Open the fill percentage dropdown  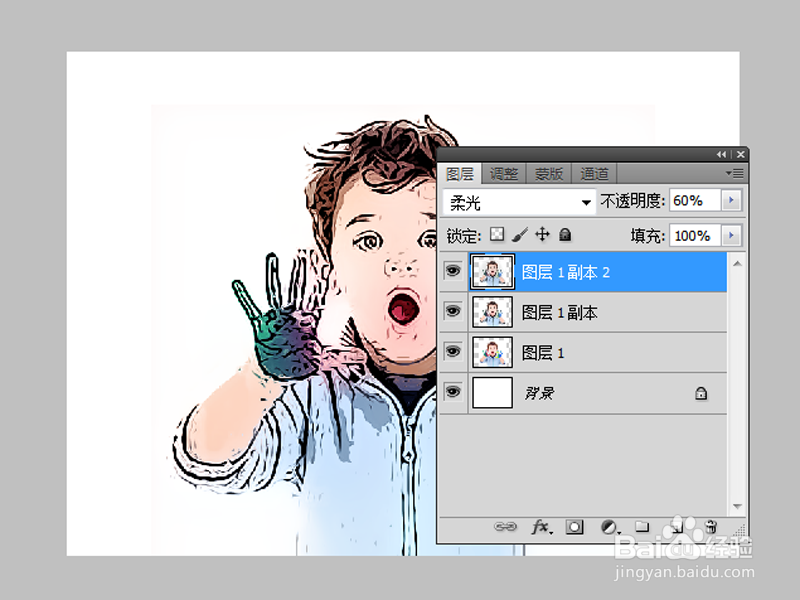pos(731,235)
